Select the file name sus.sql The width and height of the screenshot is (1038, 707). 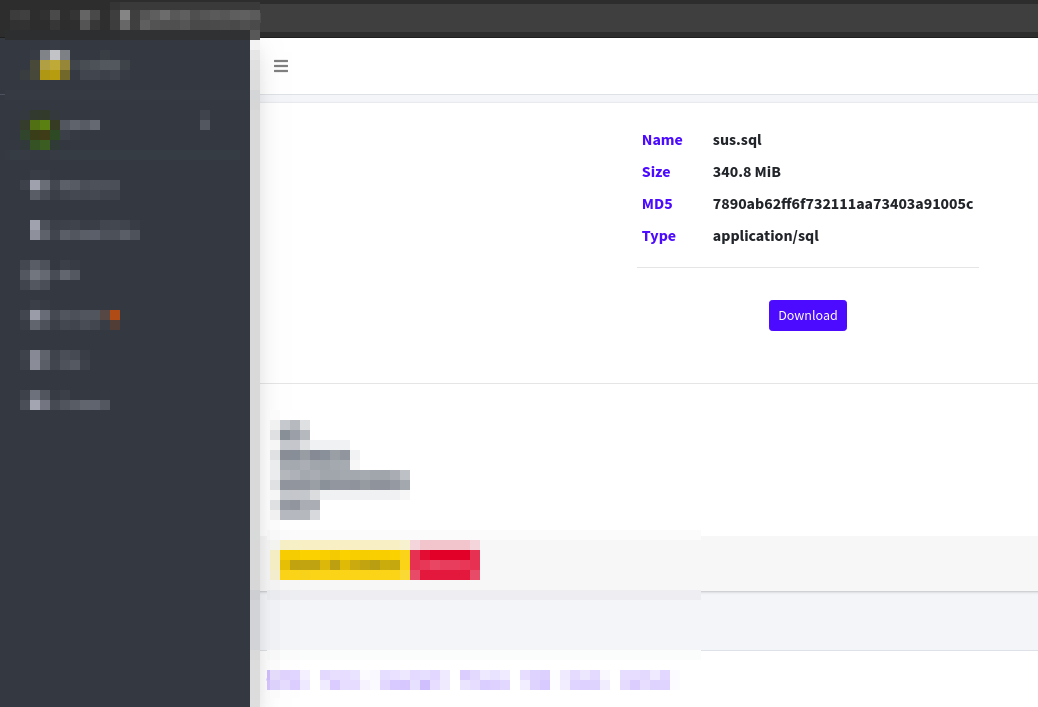pos(737,140)
